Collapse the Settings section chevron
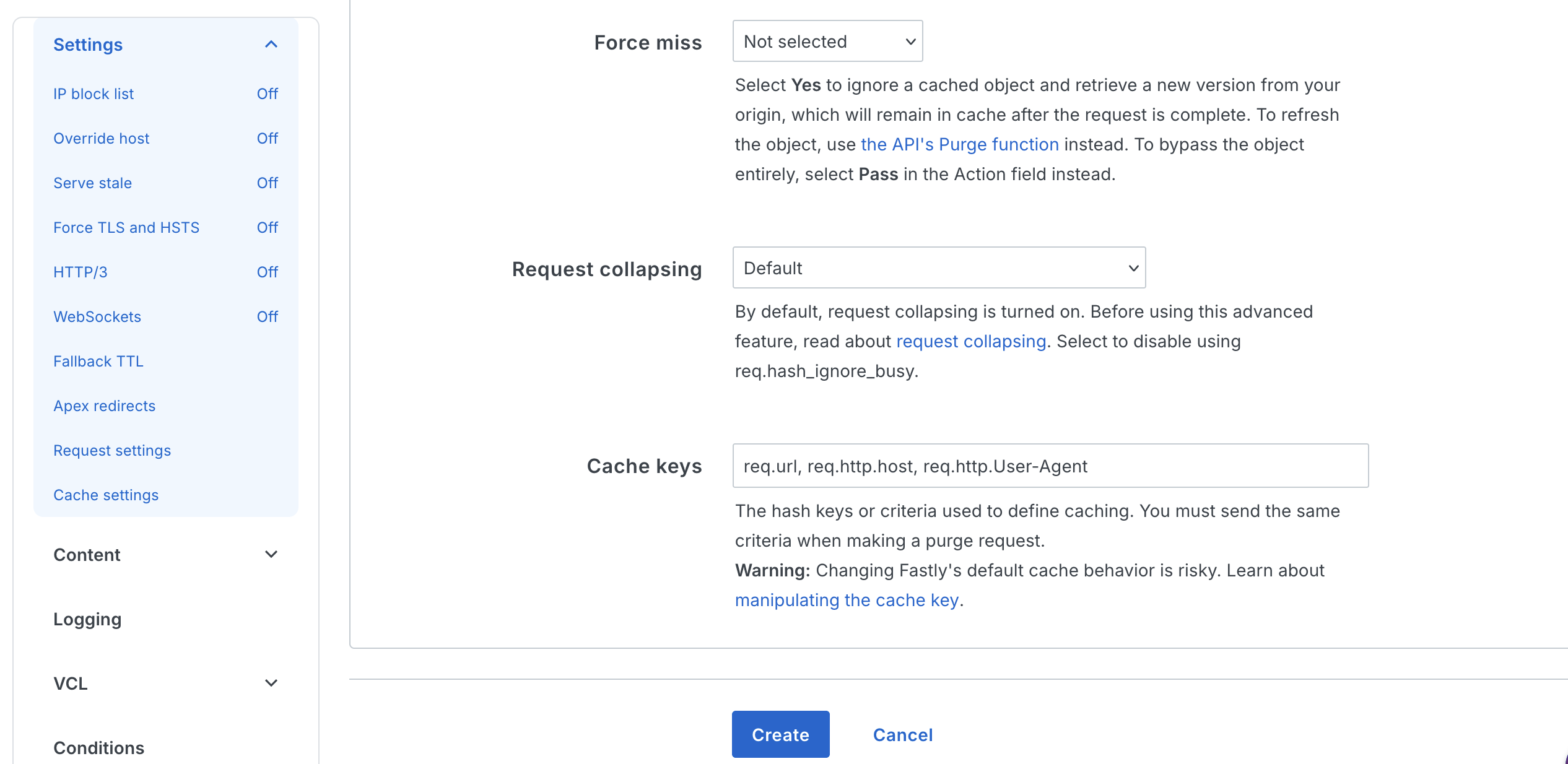This screenshot has height=764, width=1568. point(271,45)
